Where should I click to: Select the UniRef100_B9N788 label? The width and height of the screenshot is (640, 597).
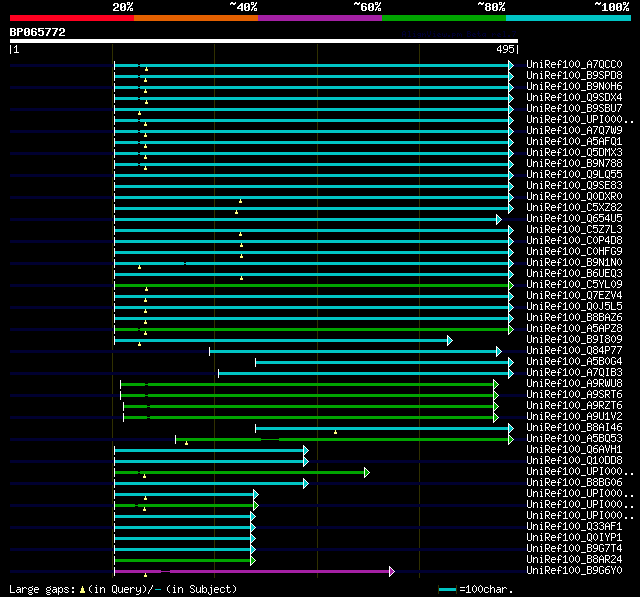coord(574,164)
